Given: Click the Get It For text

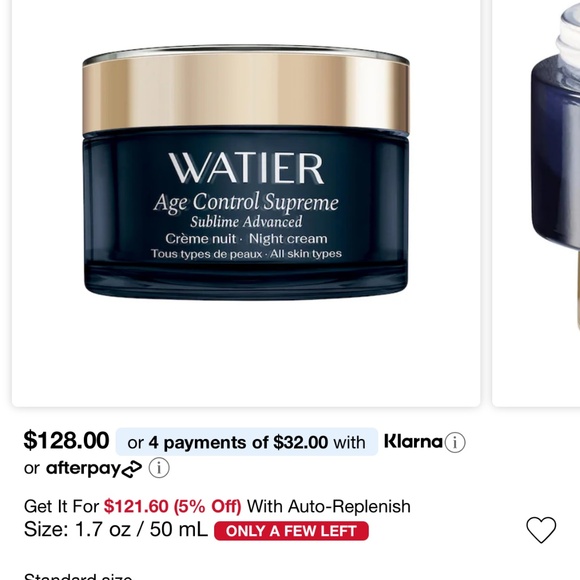Looking at the screenshot, I should coord(61,506).
